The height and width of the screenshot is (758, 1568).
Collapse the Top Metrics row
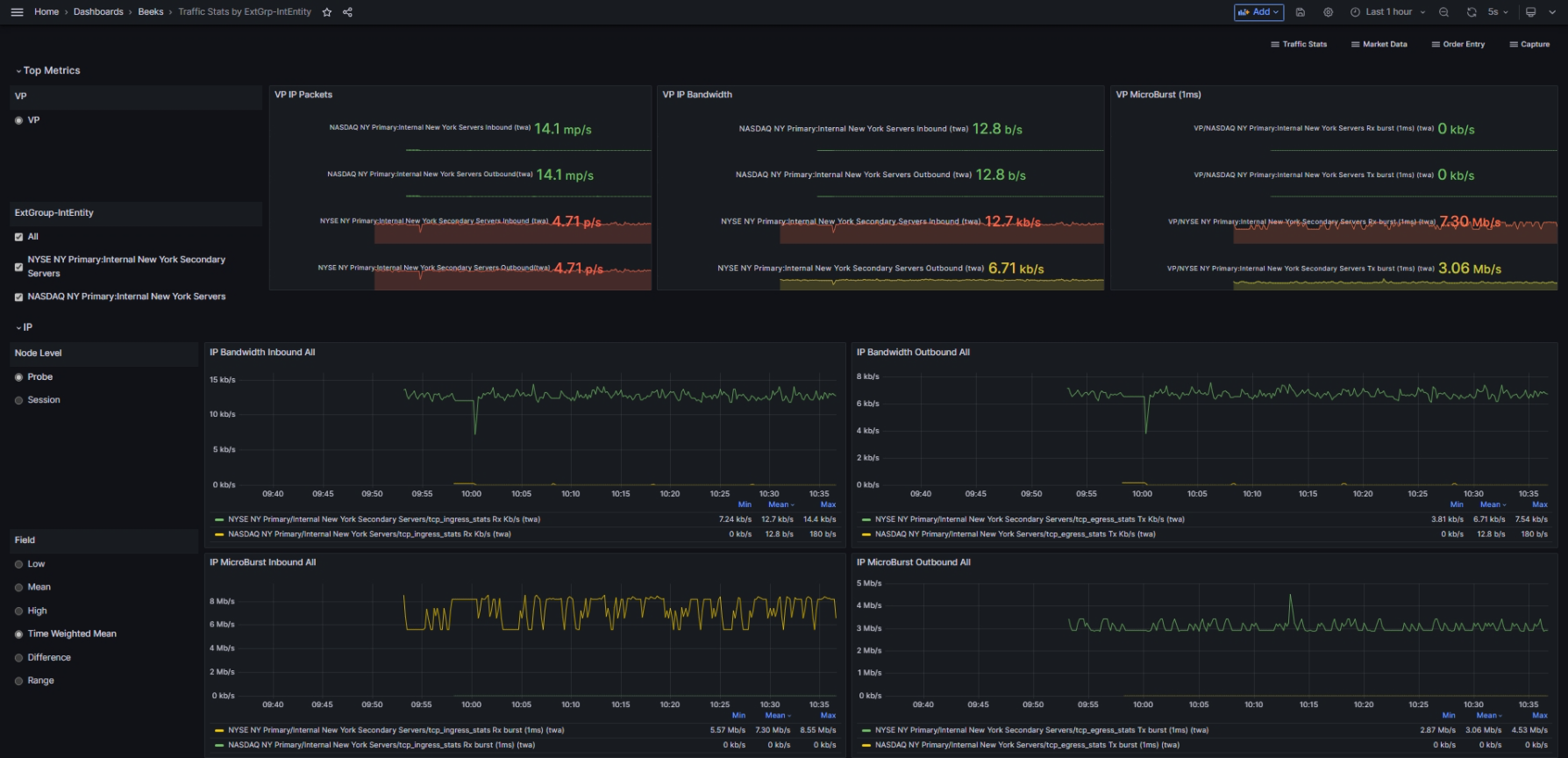tap(51, 70)
